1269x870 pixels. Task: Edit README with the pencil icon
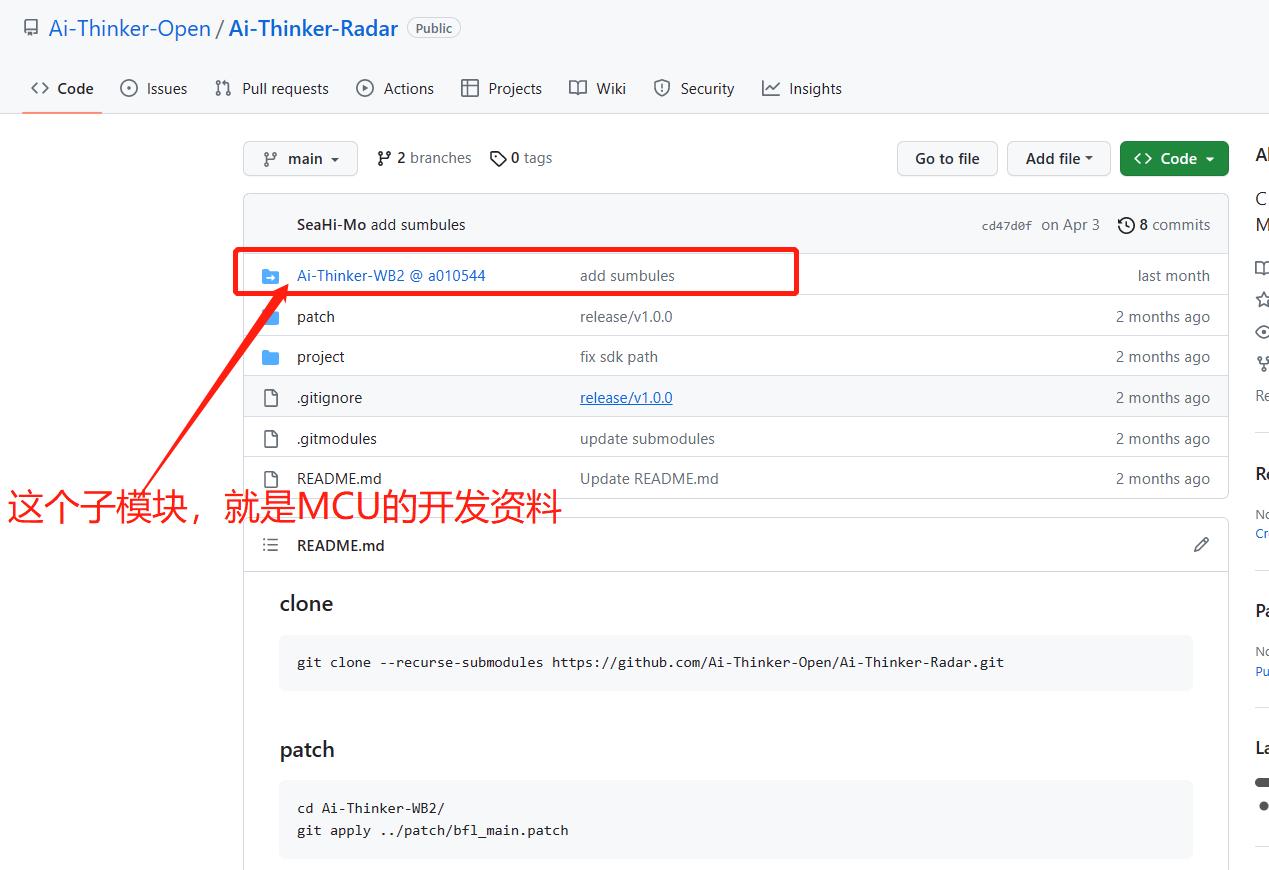(1201, 545)
